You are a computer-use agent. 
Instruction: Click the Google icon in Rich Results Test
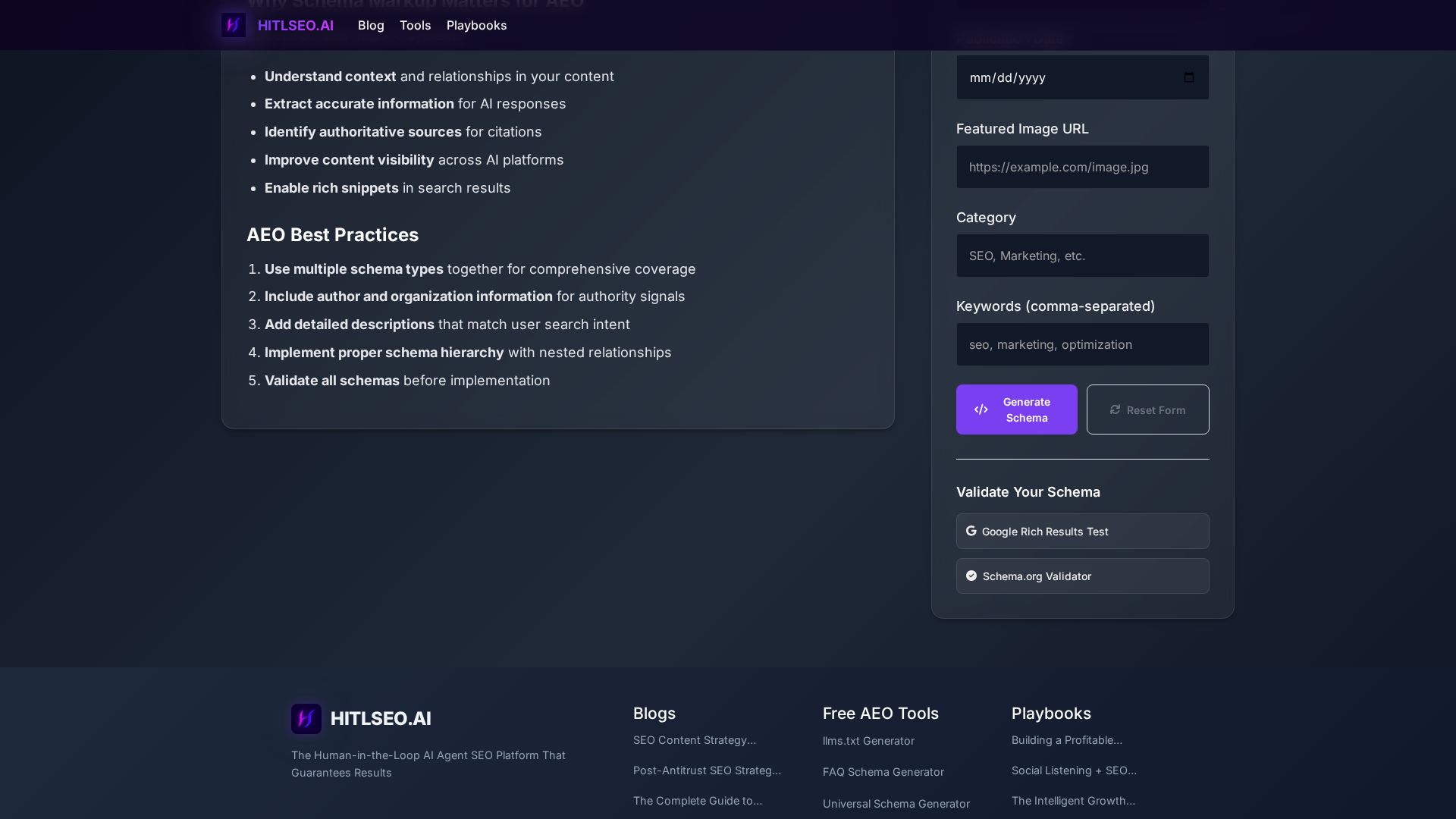tap(971, 531)
